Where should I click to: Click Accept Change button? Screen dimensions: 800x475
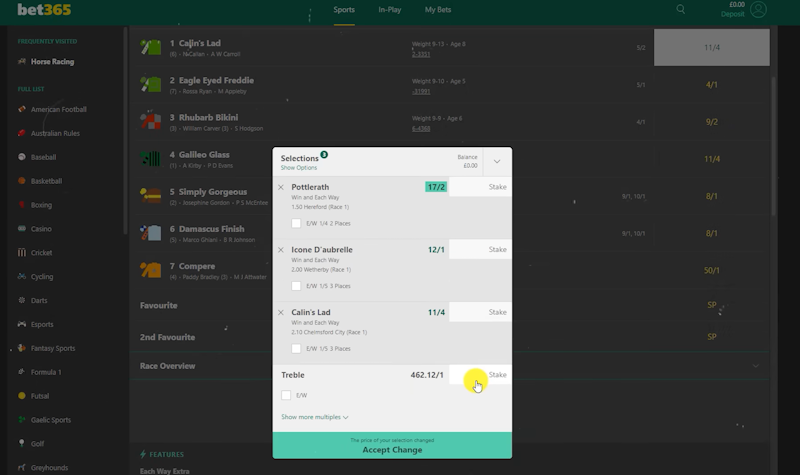click(392, 445)
